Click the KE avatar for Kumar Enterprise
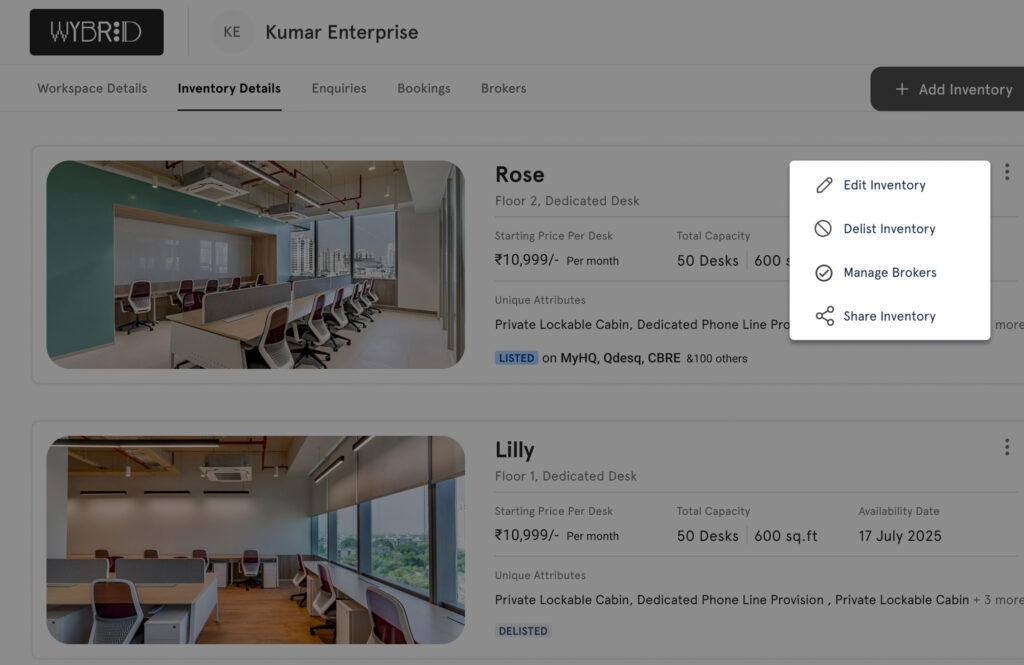The width and height of the screenshot is (1024, 665). tap(232, 32)
